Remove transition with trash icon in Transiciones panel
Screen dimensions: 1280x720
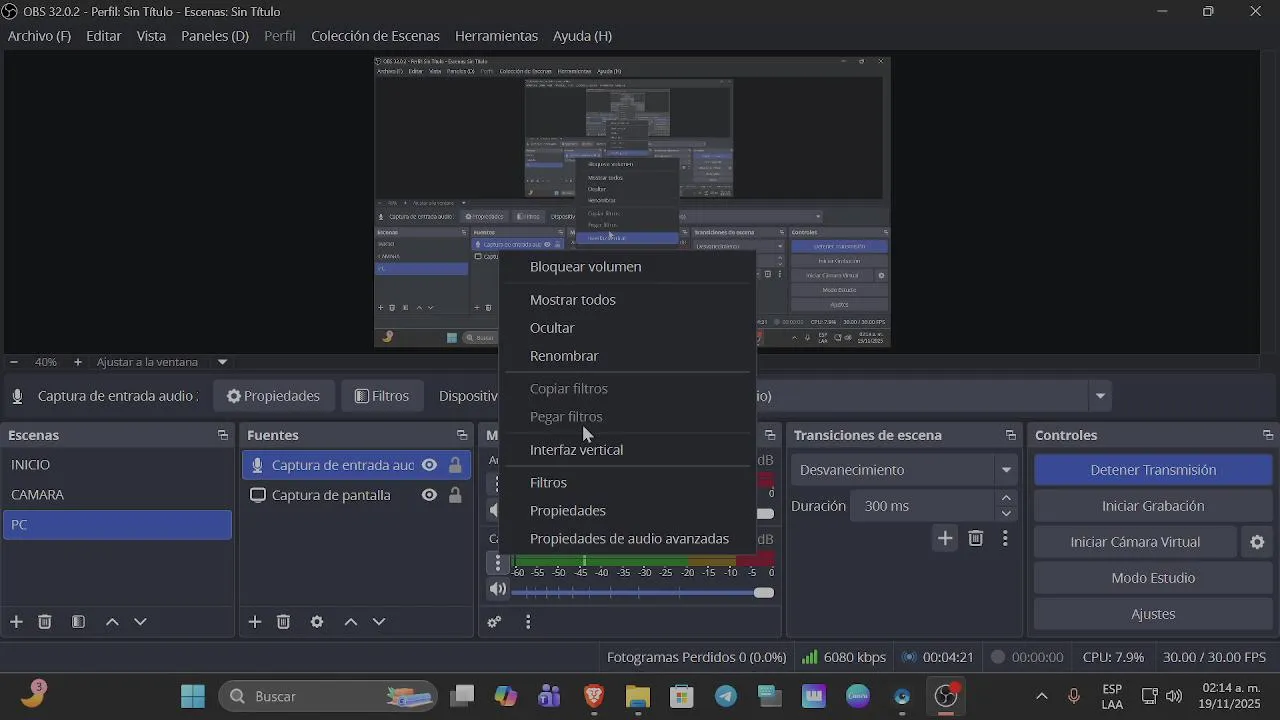pyautogui.click(x=976, y=539)
